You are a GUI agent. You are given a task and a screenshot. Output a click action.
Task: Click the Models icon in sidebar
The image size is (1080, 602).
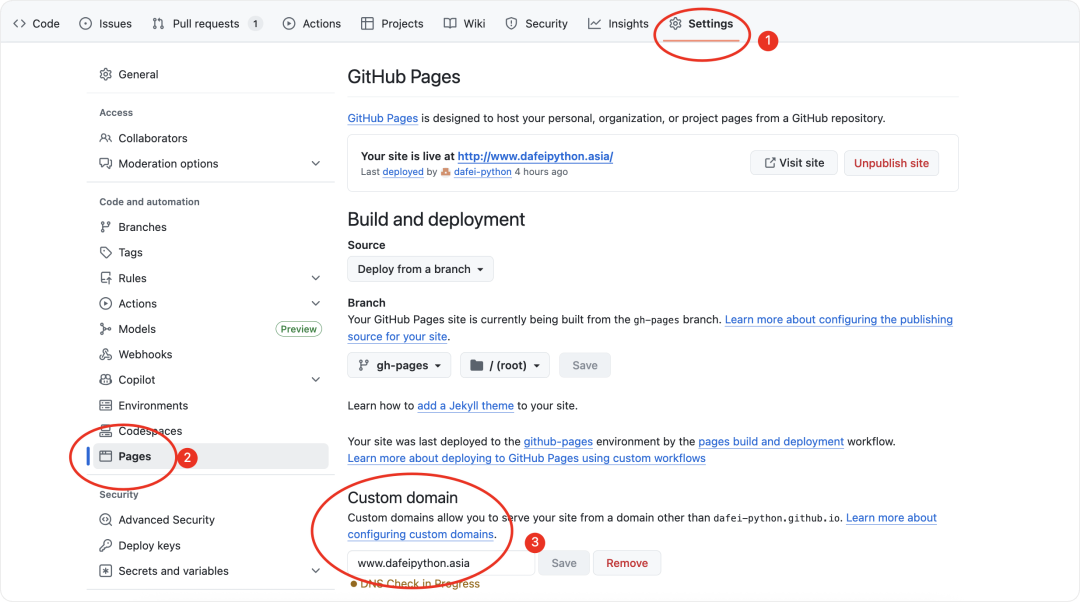click(x=105, y=329)
